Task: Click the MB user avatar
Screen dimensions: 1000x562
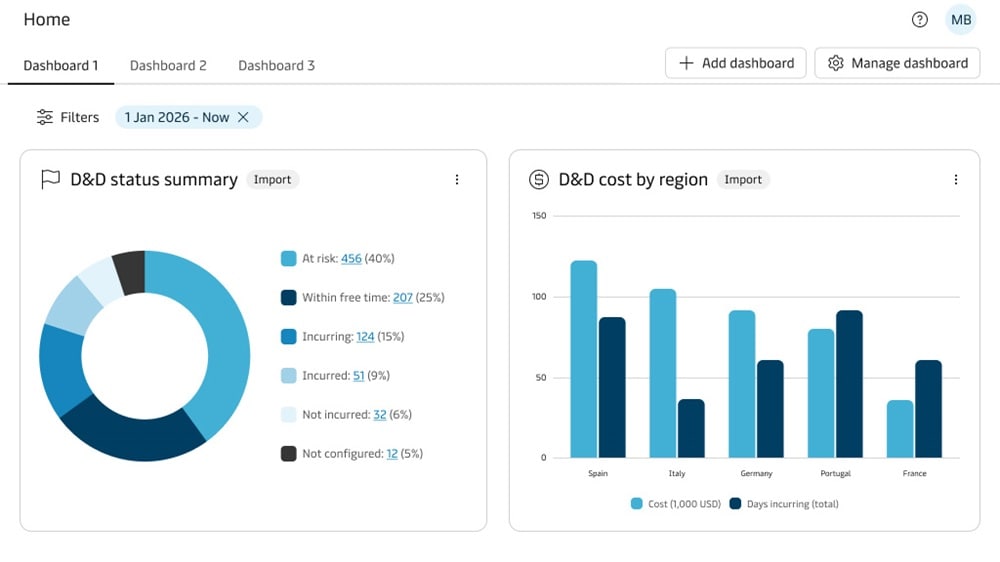Action: tap(961, 20)
